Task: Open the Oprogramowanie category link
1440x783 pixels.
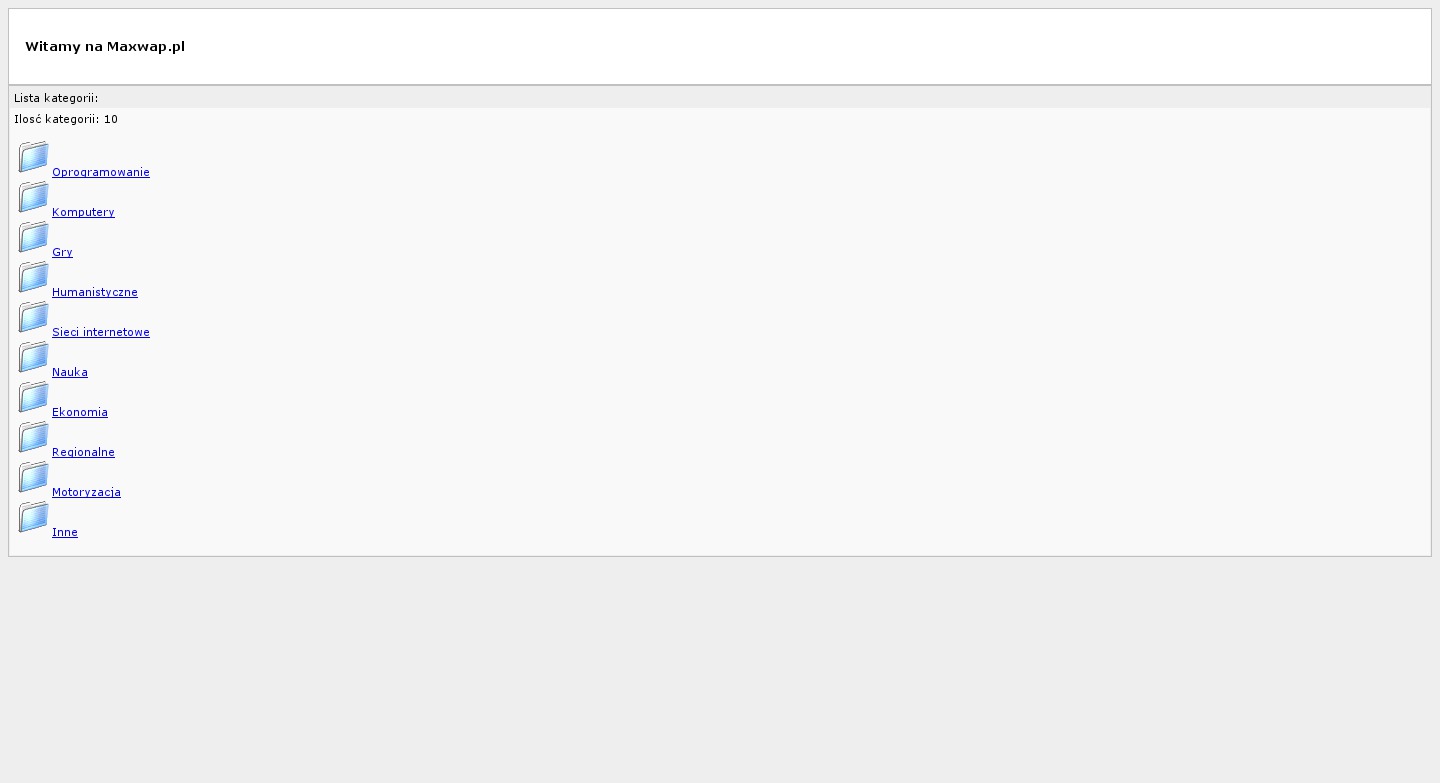Action: click(101, 172)
